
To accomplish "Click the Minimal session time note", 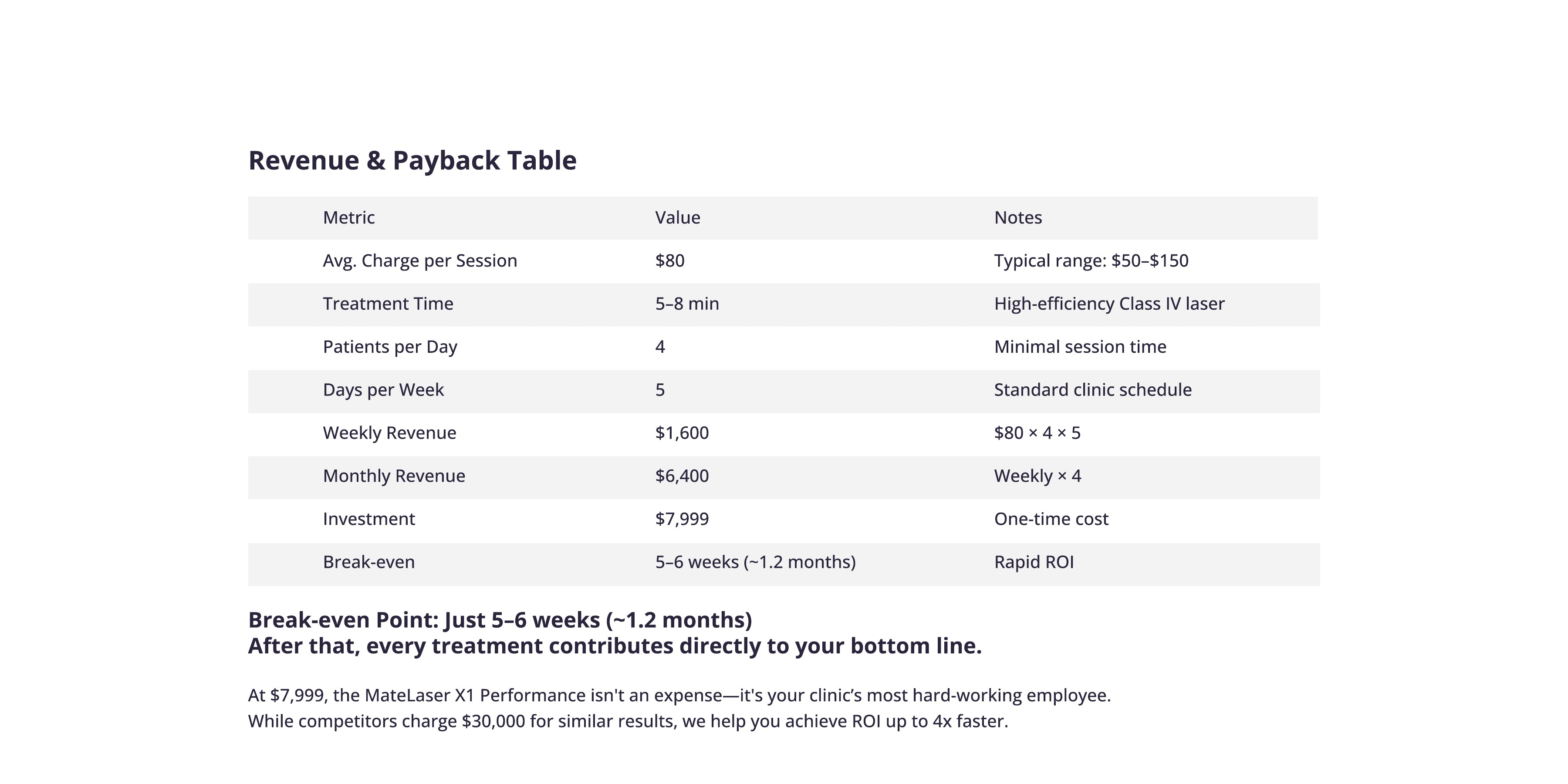I will pyautogui.click(x=1080, y=347).
